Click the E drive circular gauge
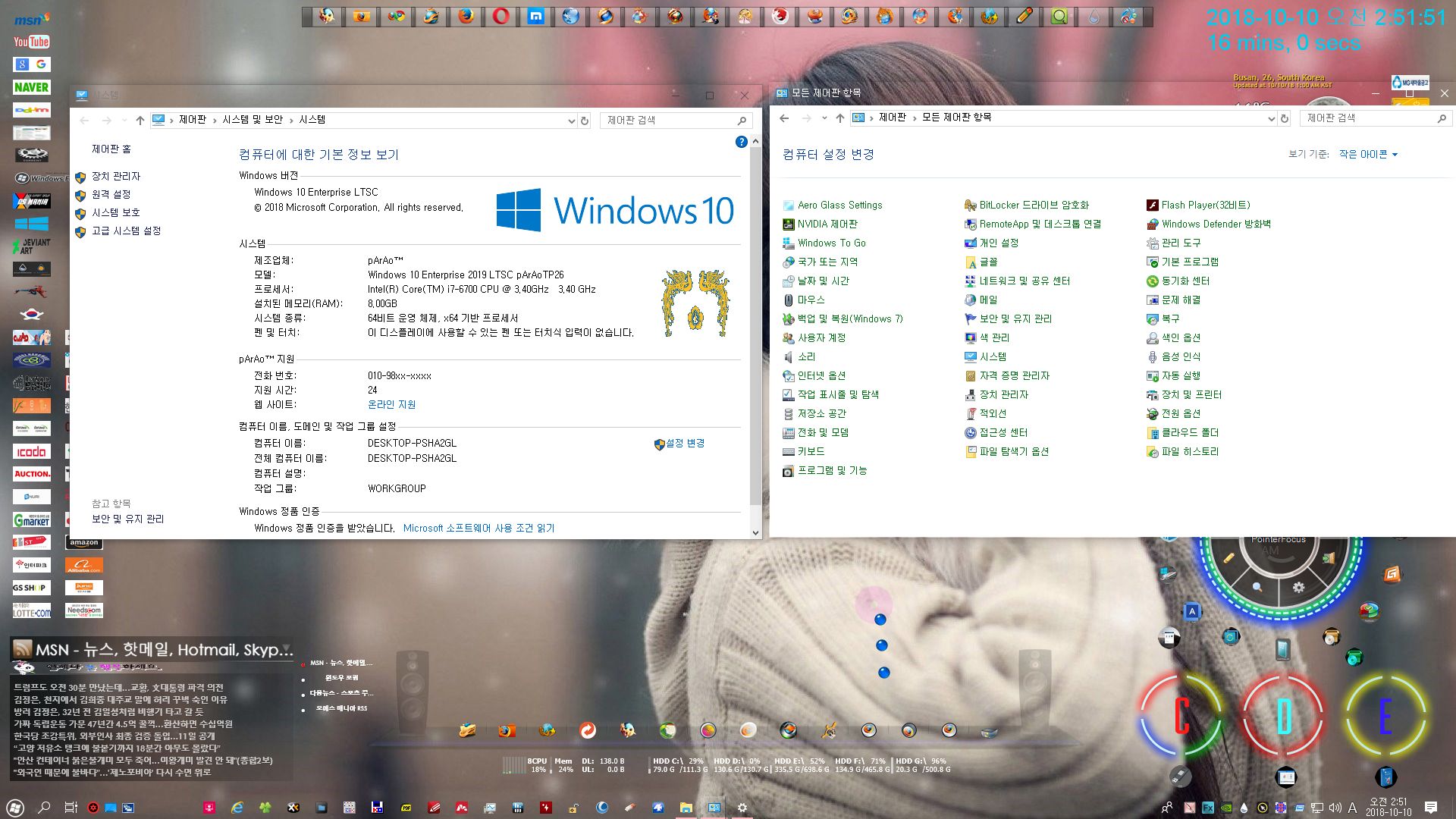This screenshot has width=1456, height=819. [x=1385, y=715]
